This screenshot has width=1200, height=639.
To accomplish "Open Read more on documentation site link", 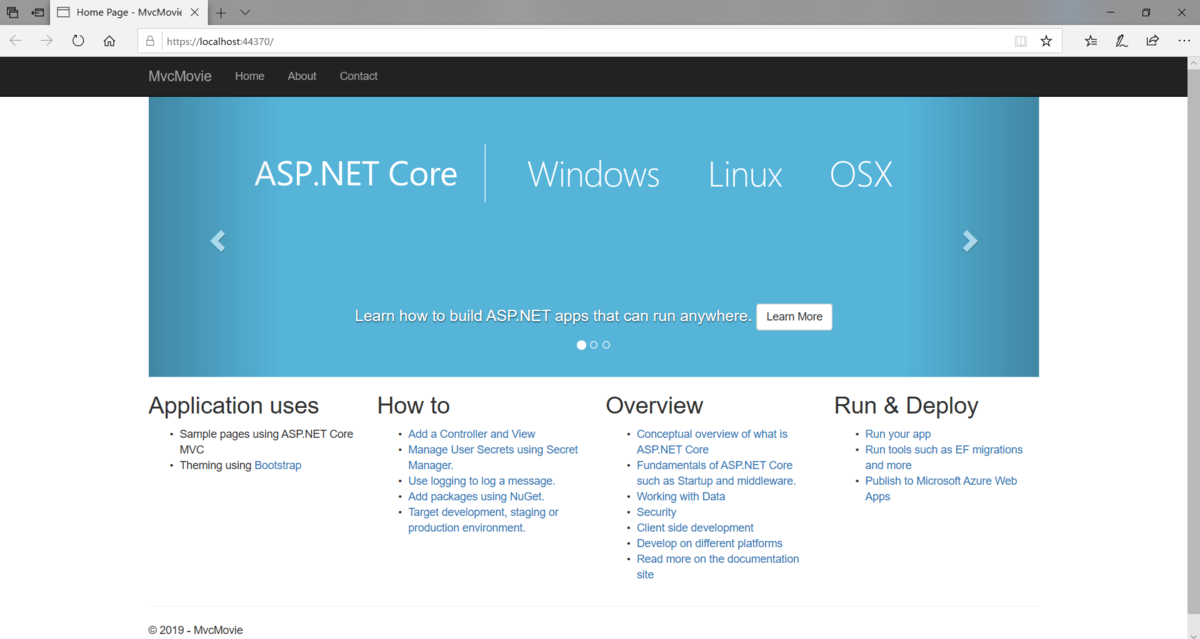I will (x=718, y=567).
